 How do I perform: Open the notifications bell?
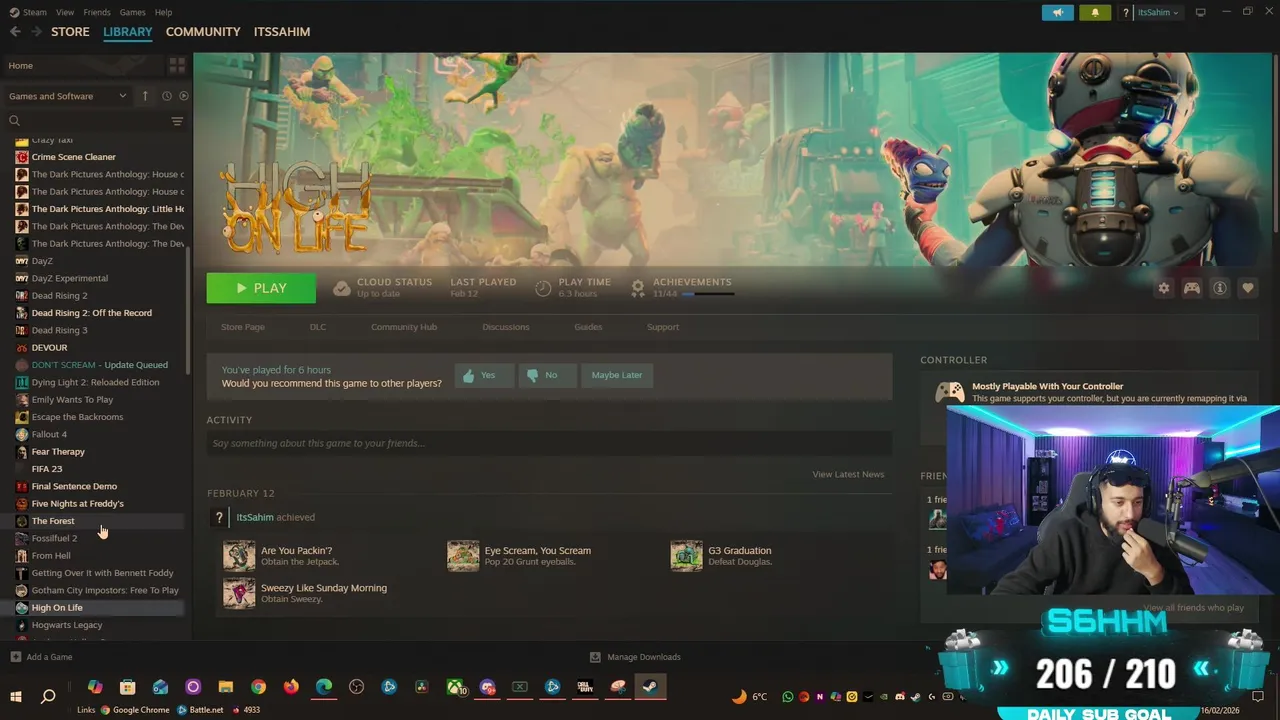coord(1095,12)
